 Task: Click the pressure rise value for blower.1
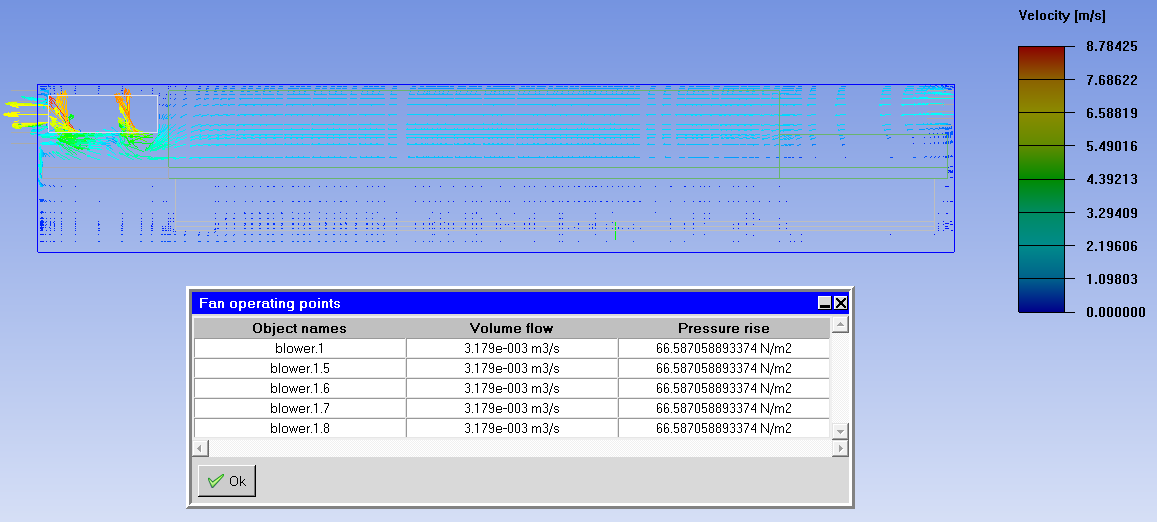[724, 348]
